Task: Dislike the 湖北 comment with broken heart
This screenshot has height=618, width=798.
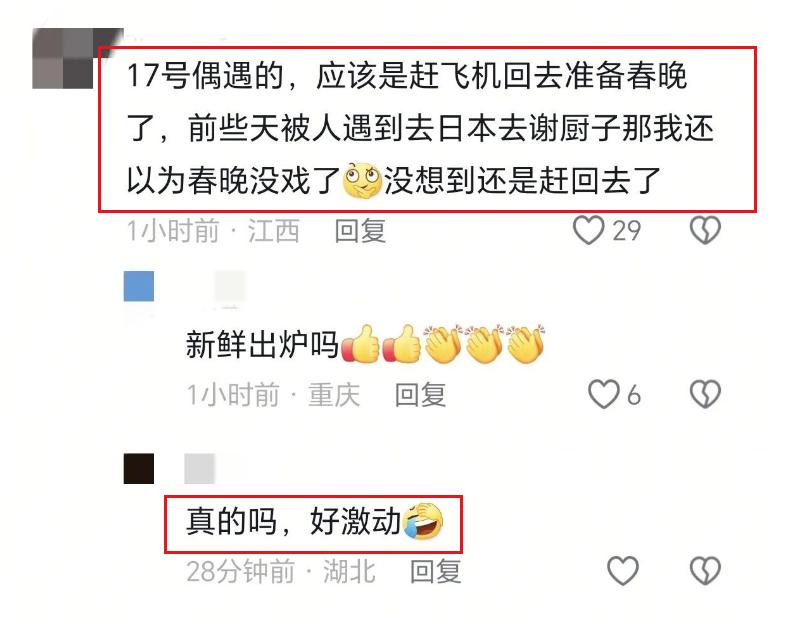Action: coord(705,571)
